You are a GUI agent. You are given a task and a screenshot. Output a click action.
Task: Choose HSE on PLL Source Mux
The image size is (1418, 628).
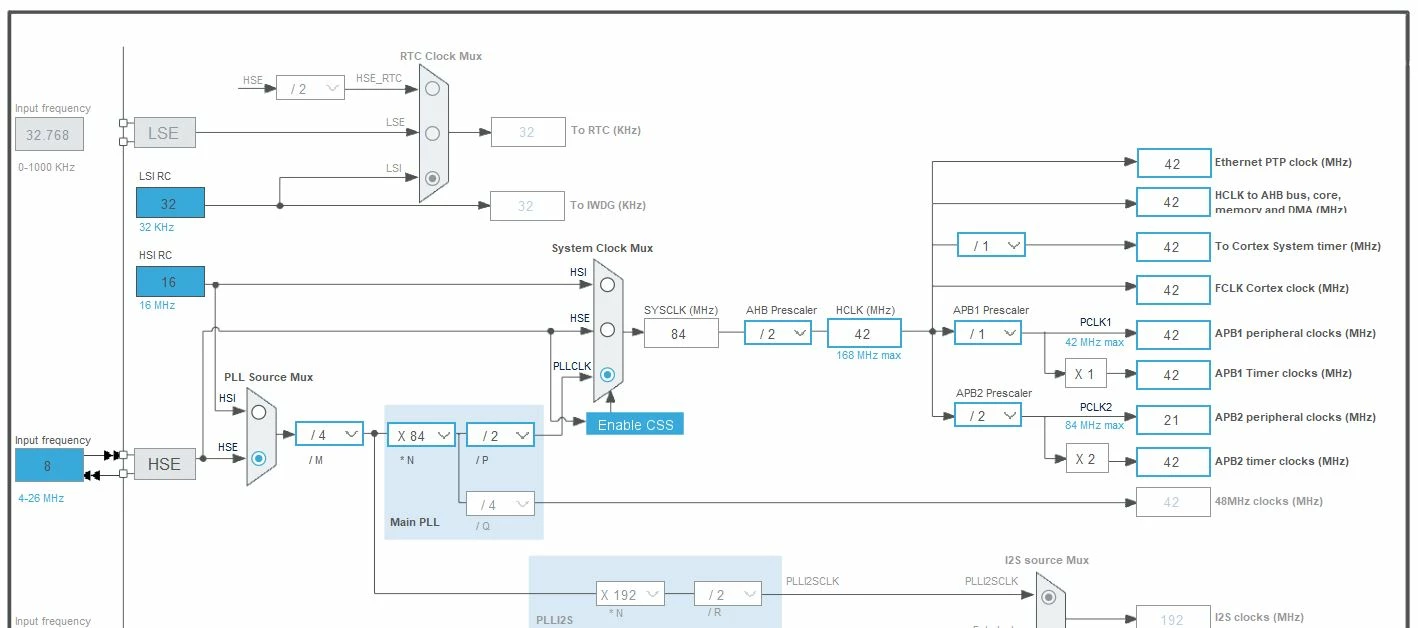259,458
